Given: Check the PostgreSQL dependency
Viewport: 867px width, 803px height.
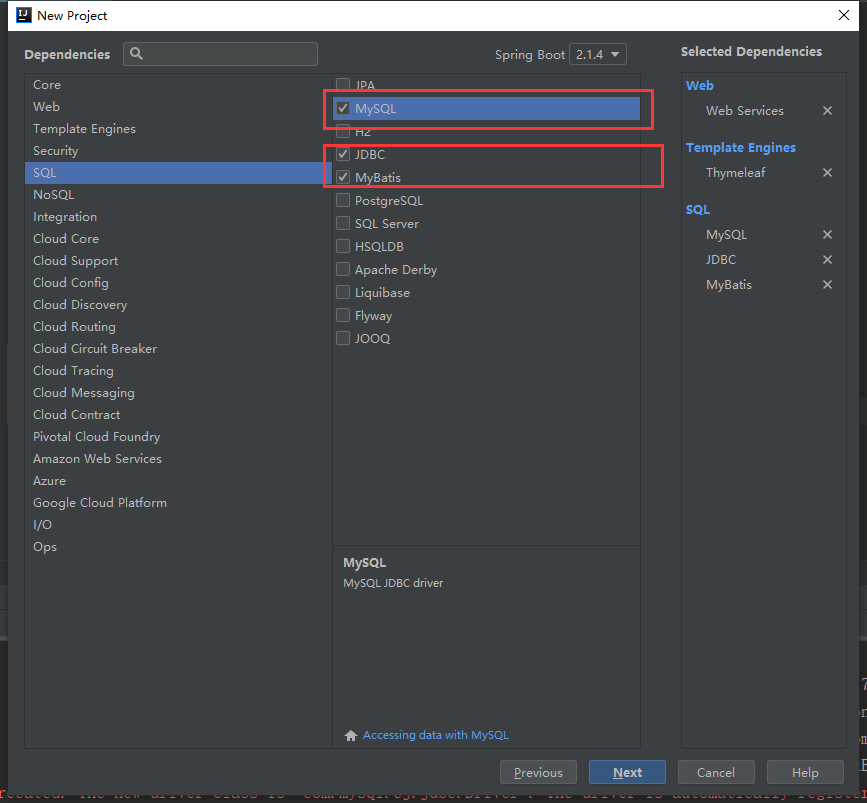Looking at the screenshot, I should coord(343,200).
